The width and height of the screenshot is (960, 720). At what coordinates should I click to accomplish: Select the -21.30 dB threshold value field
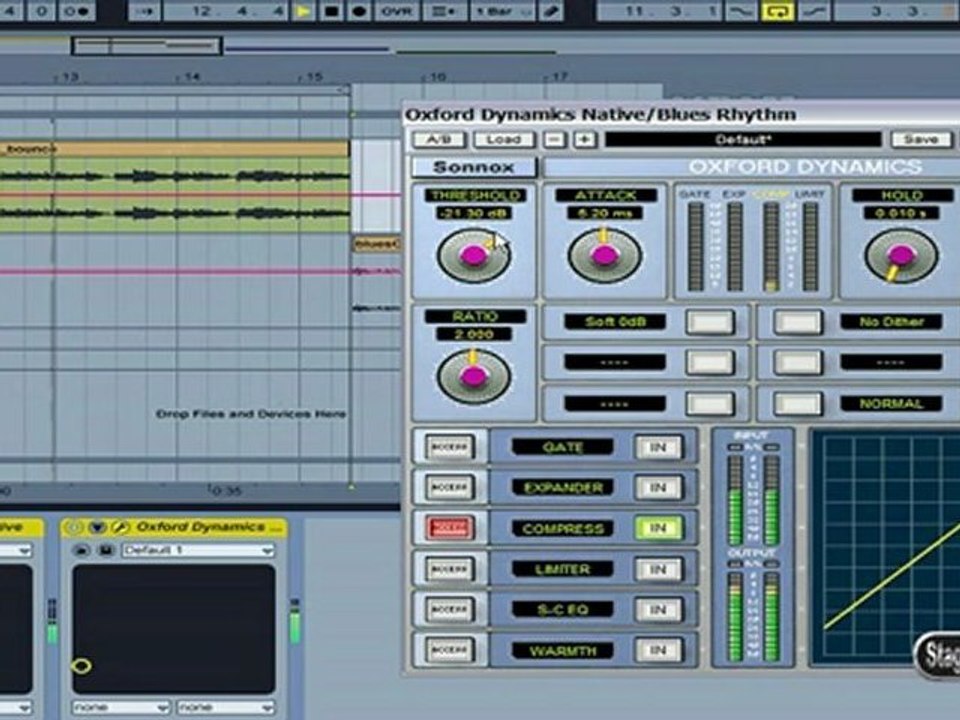point(474,213)
